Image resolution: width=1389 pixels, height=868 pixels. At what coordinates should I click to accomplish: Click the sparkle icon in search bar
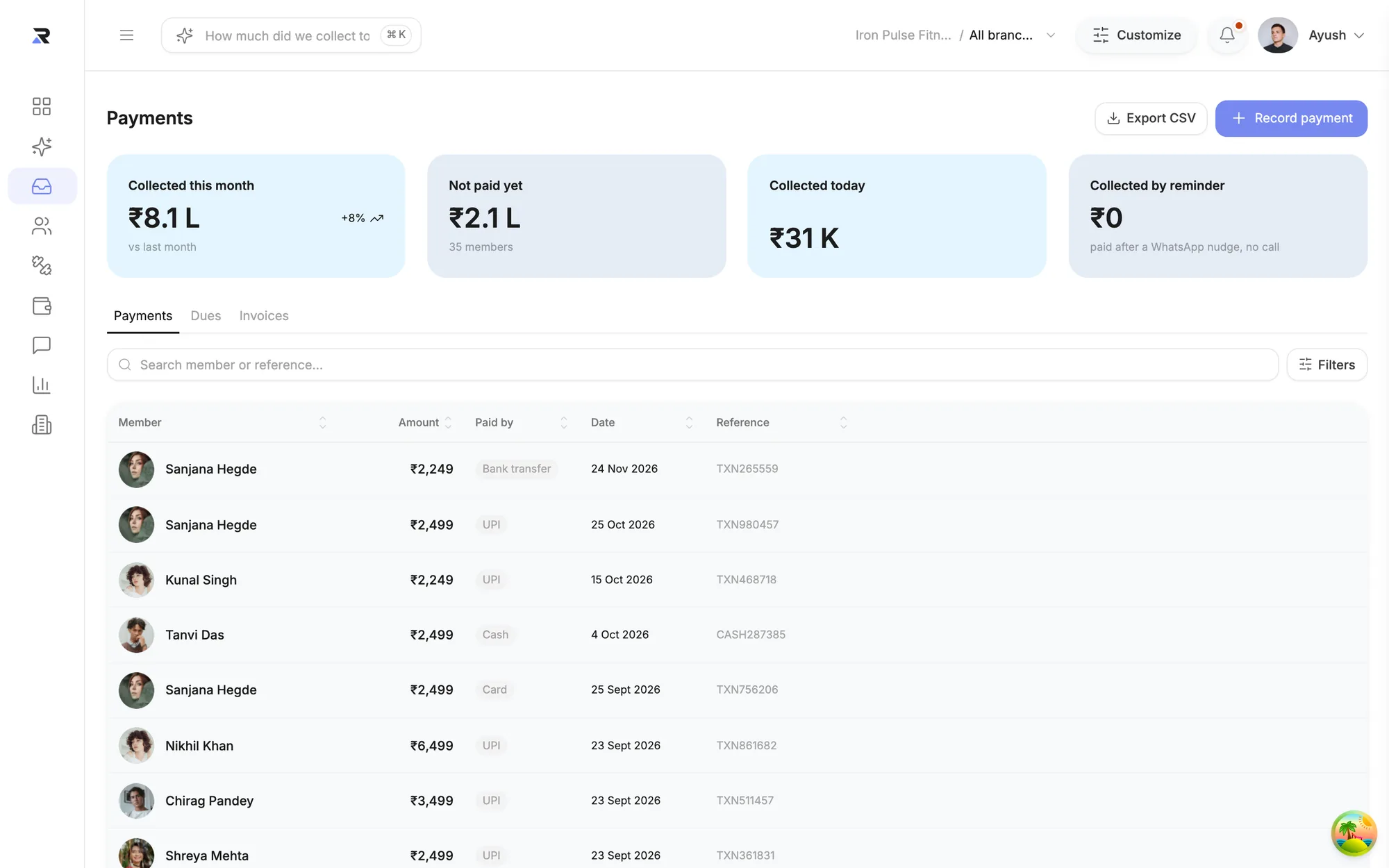184,35
